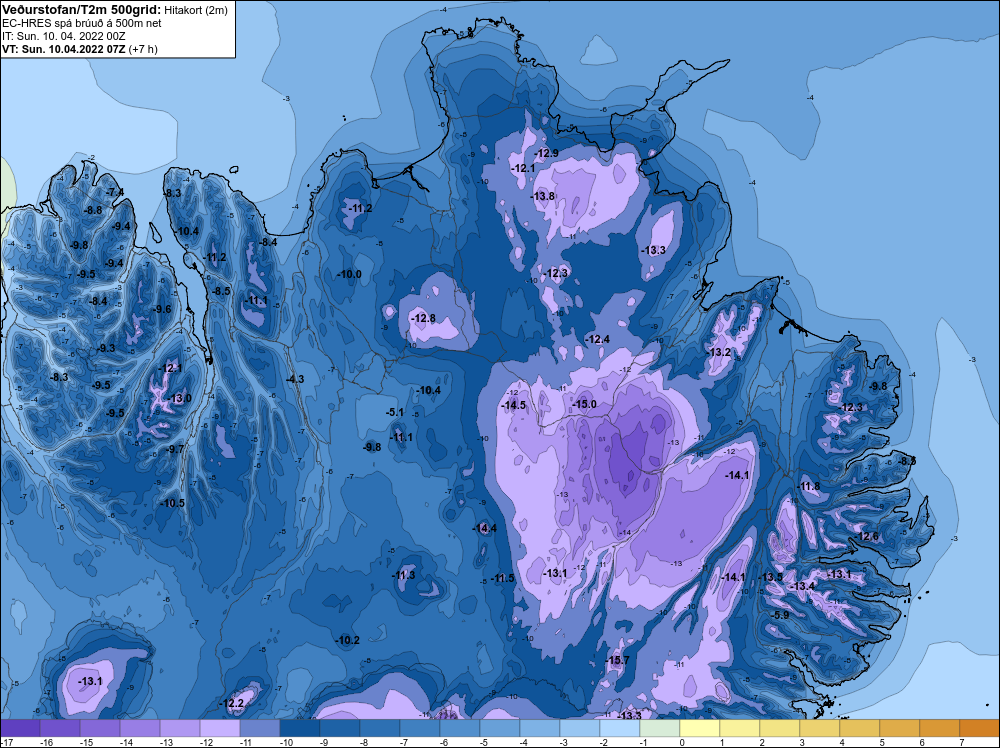Viewport: 1000px width, 748px height.
Task: Click the -13.5 temperature label
Action: 770,577
